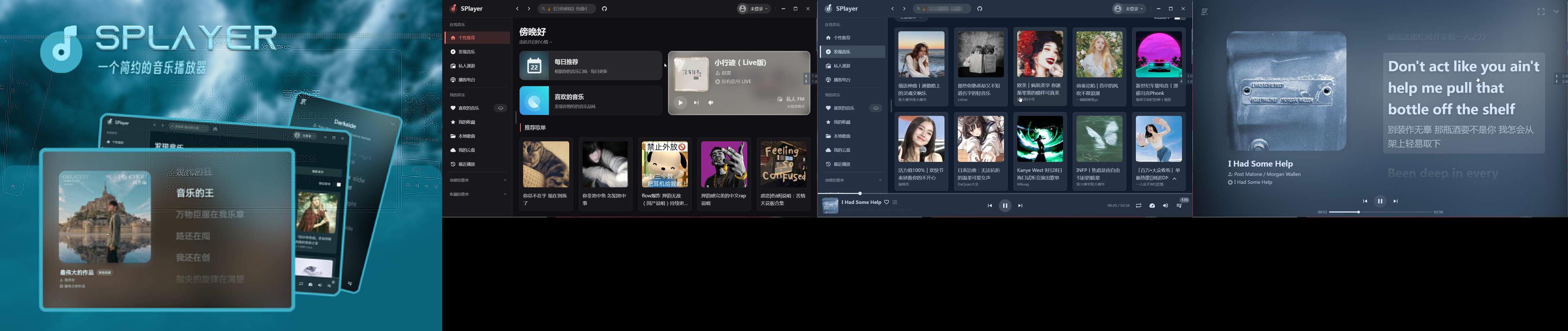Dislike the 私人FM song with thumbs-down

710,103
